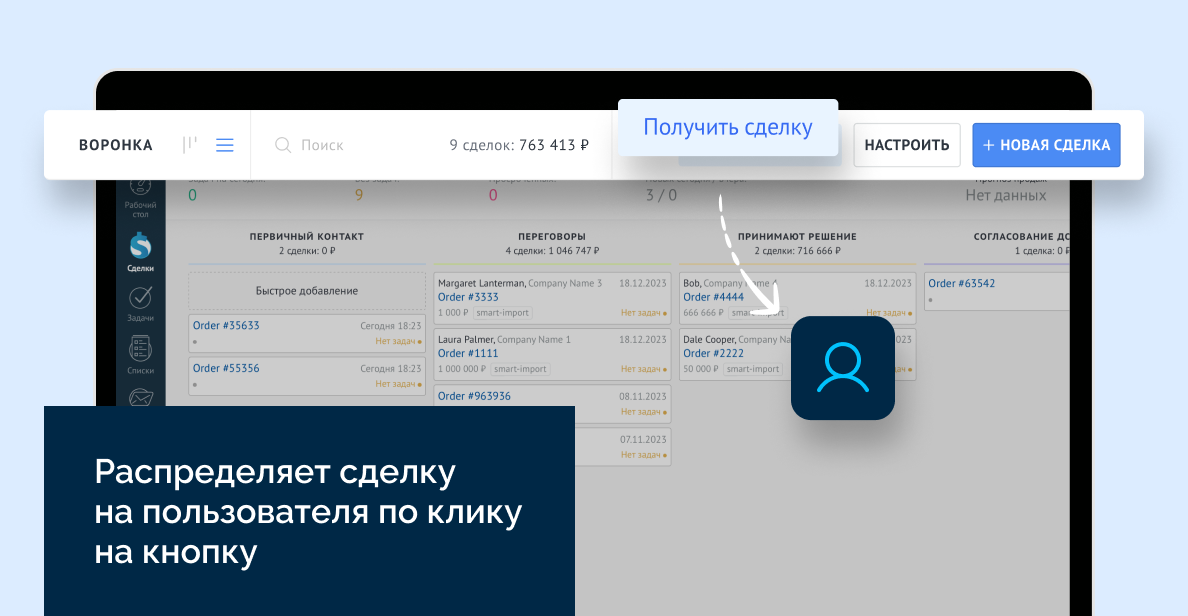The image size is (1188, 616).
Task: Click smart-import tag on Order #1111
Action: (520, 369)
